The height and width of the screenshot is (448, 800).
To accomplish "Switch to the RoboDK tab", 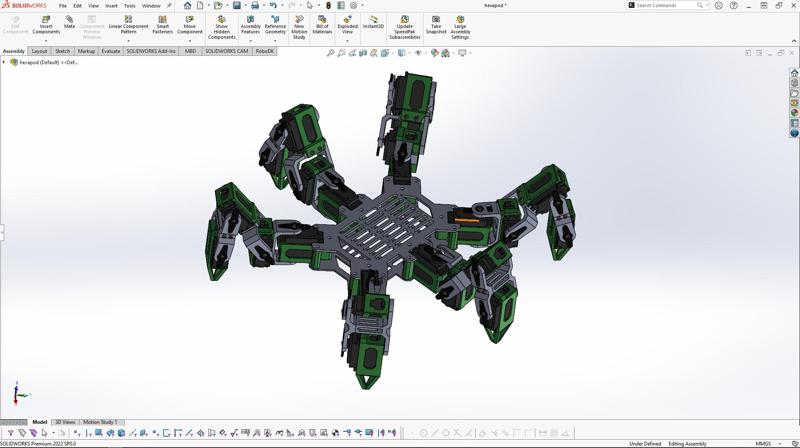I will (265, 51).
